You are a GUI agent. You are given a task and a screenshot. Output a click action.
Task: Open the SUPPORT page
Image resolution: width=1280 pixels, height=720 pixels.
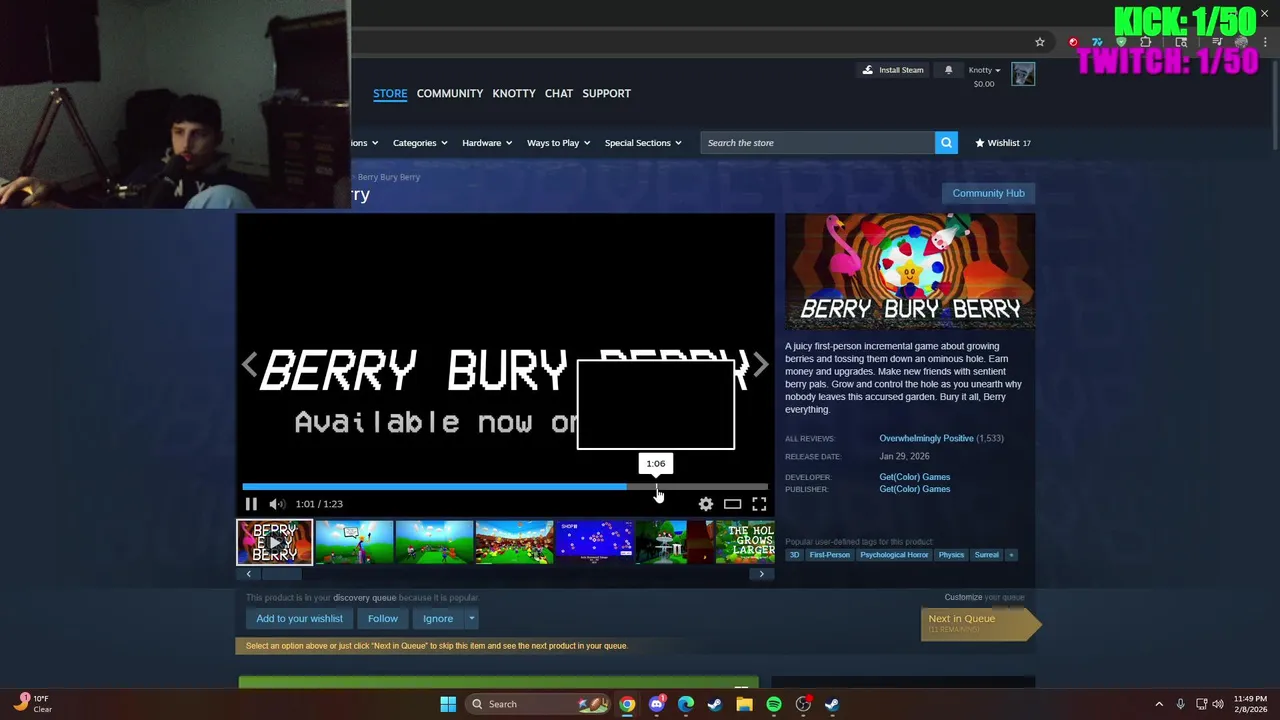click(606, 93)
